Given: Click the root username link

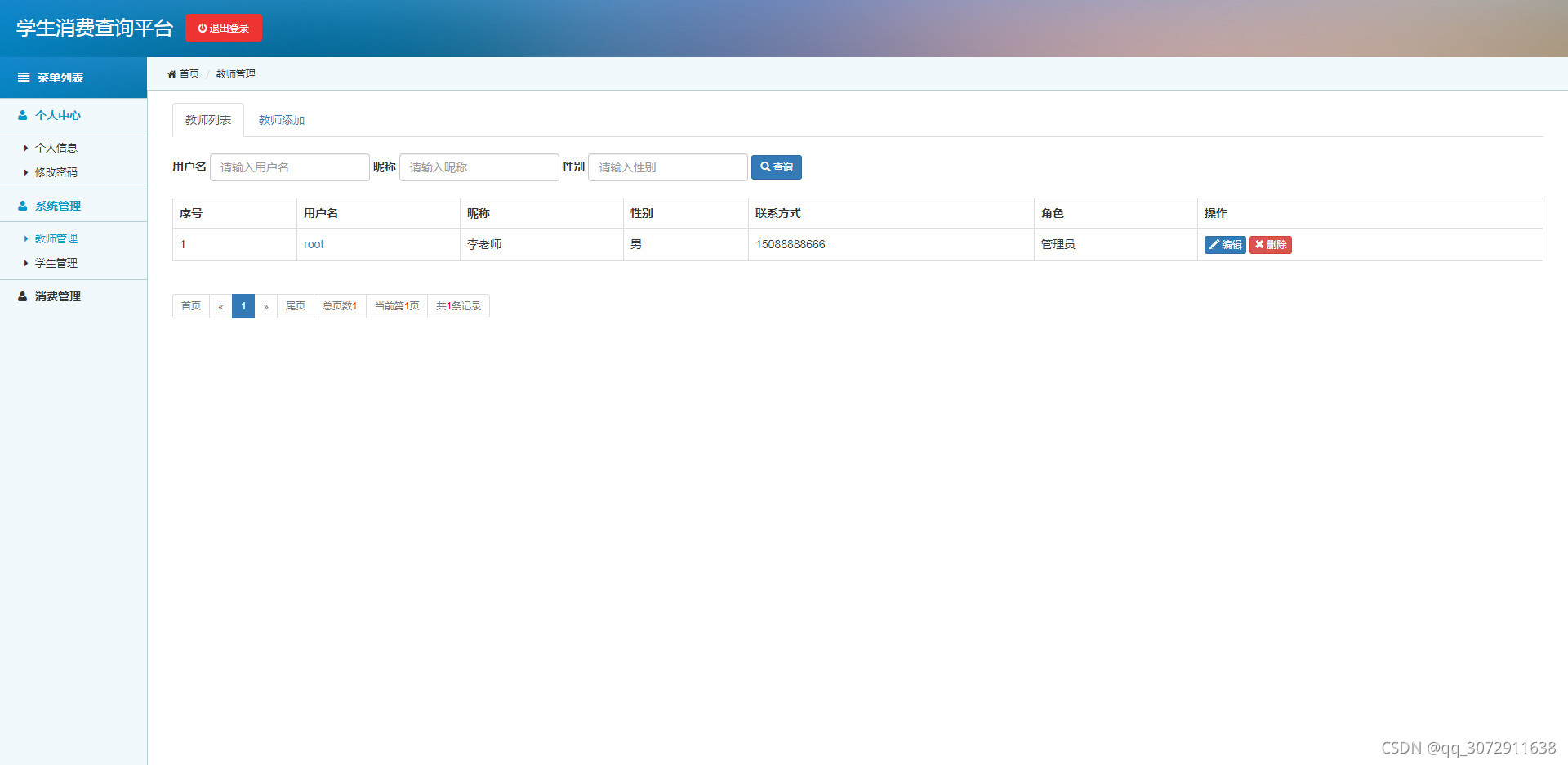Looking at the screenshot, I should (x=314, y=244).
